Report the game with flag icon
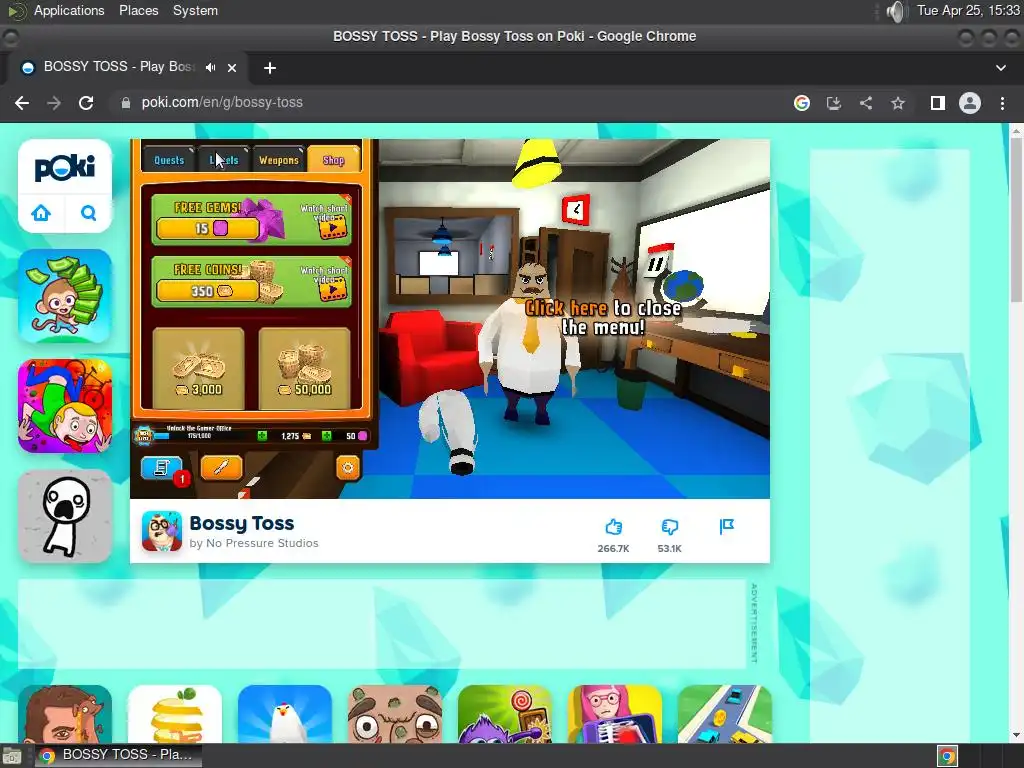Viewport: 1024px width, 768px height. coord(726,526)
